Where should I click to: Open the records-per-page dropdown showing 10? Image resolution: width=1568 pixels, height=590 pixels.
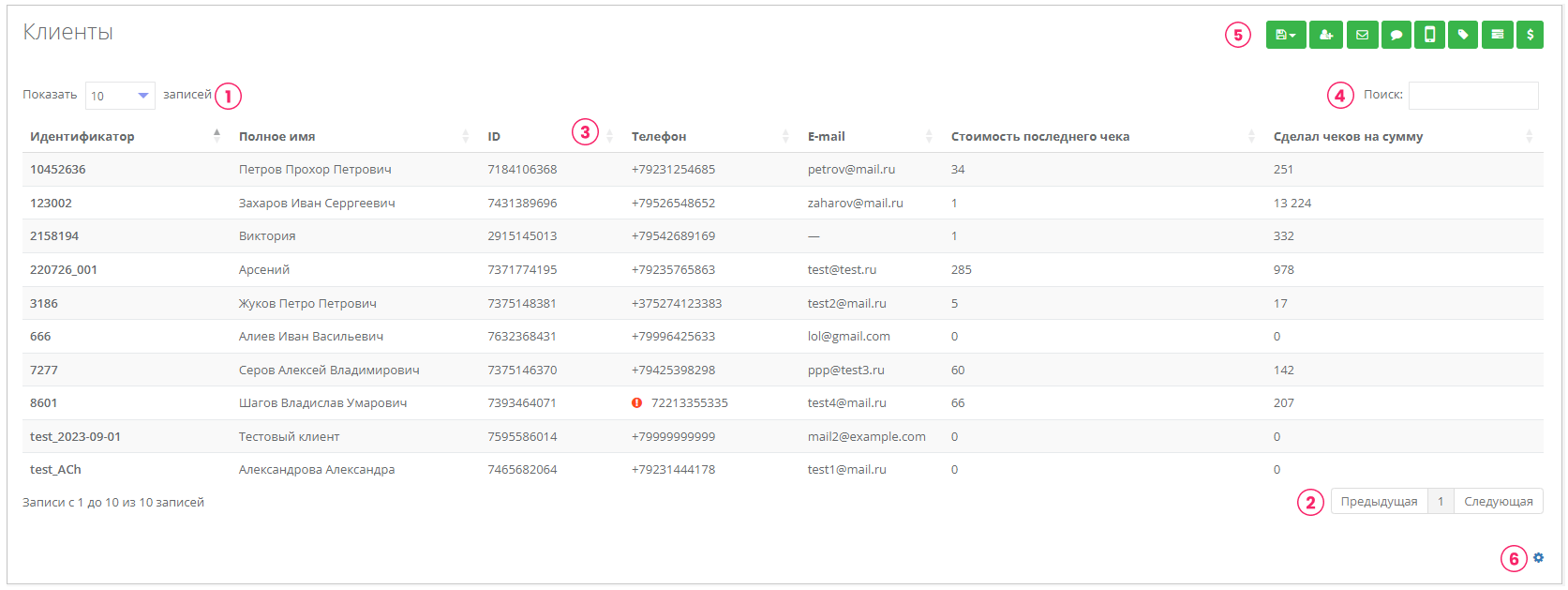pos(120,96)
